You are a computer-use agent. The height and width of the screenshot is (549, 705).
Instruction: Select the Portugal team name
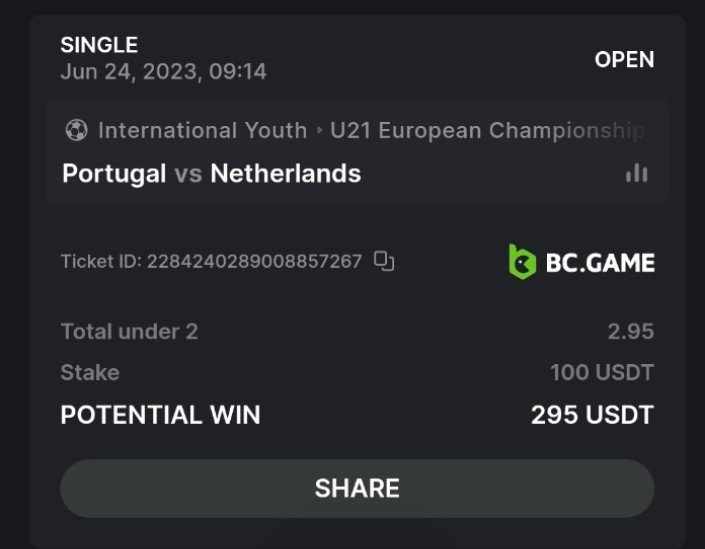tap(114, 174)
